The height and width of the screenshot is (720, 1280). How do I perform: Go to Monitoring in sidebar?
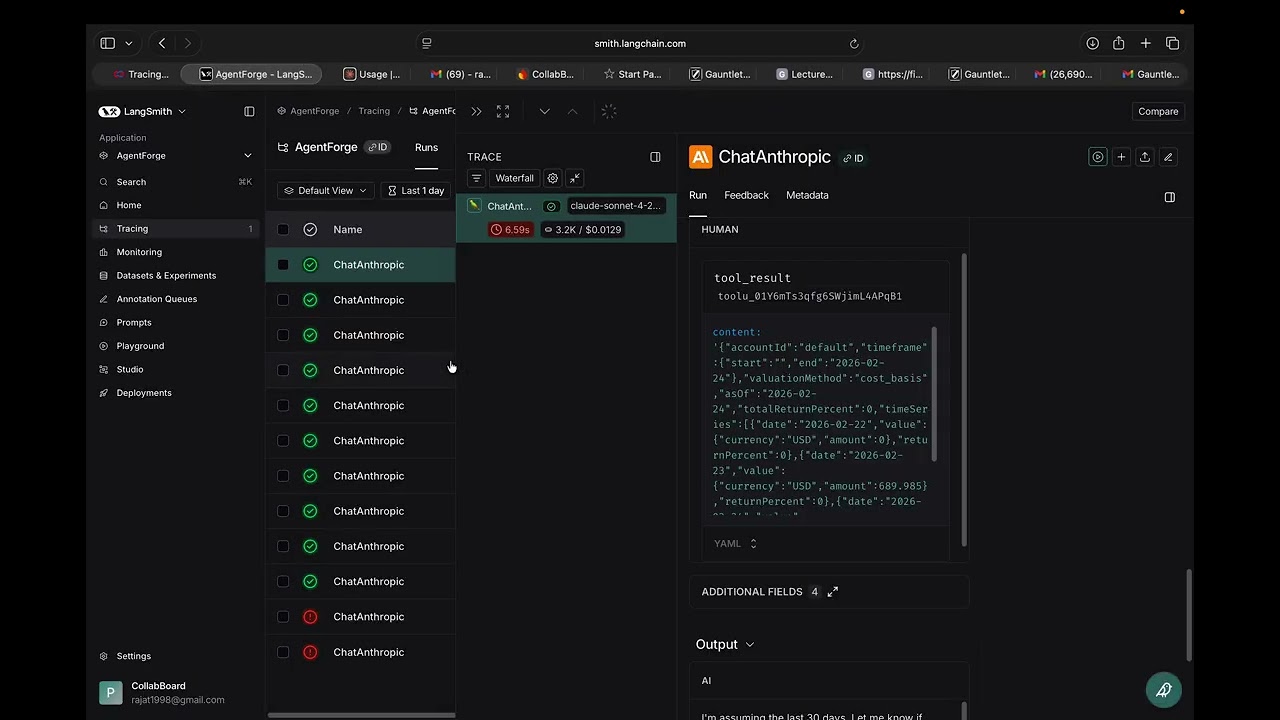[x=139, y=252]
